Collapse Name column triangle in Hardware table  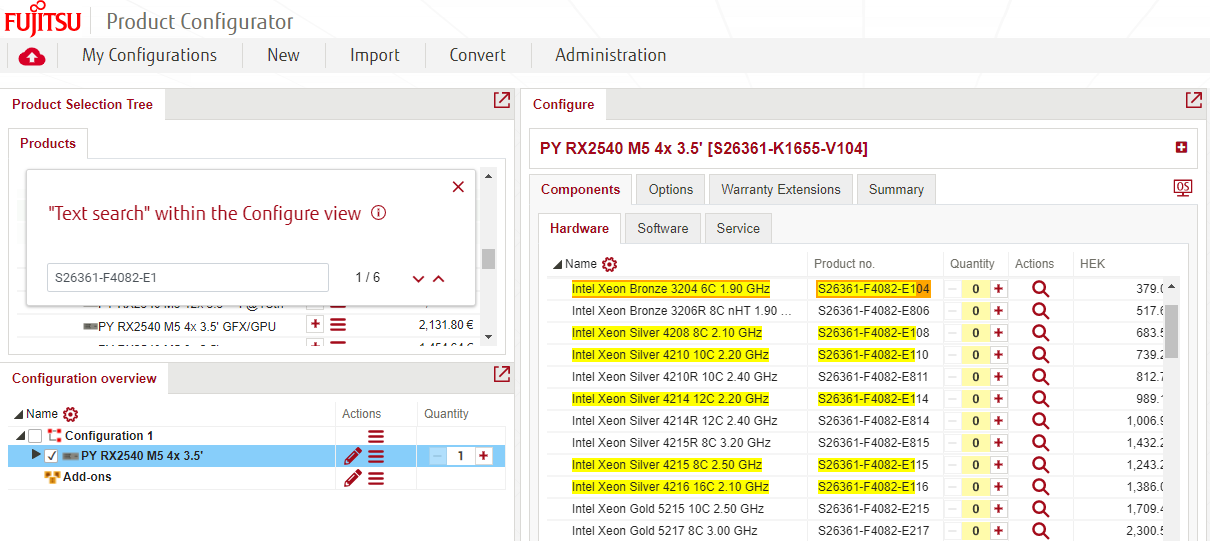tap(557, 264)
